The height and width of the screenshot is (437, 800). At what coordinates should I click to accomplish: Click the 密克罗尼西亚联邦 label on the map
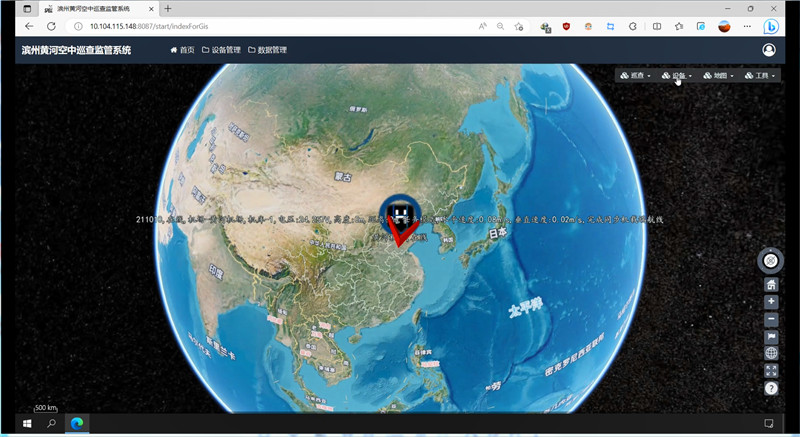pyautogui.click(x=574, y=356)
